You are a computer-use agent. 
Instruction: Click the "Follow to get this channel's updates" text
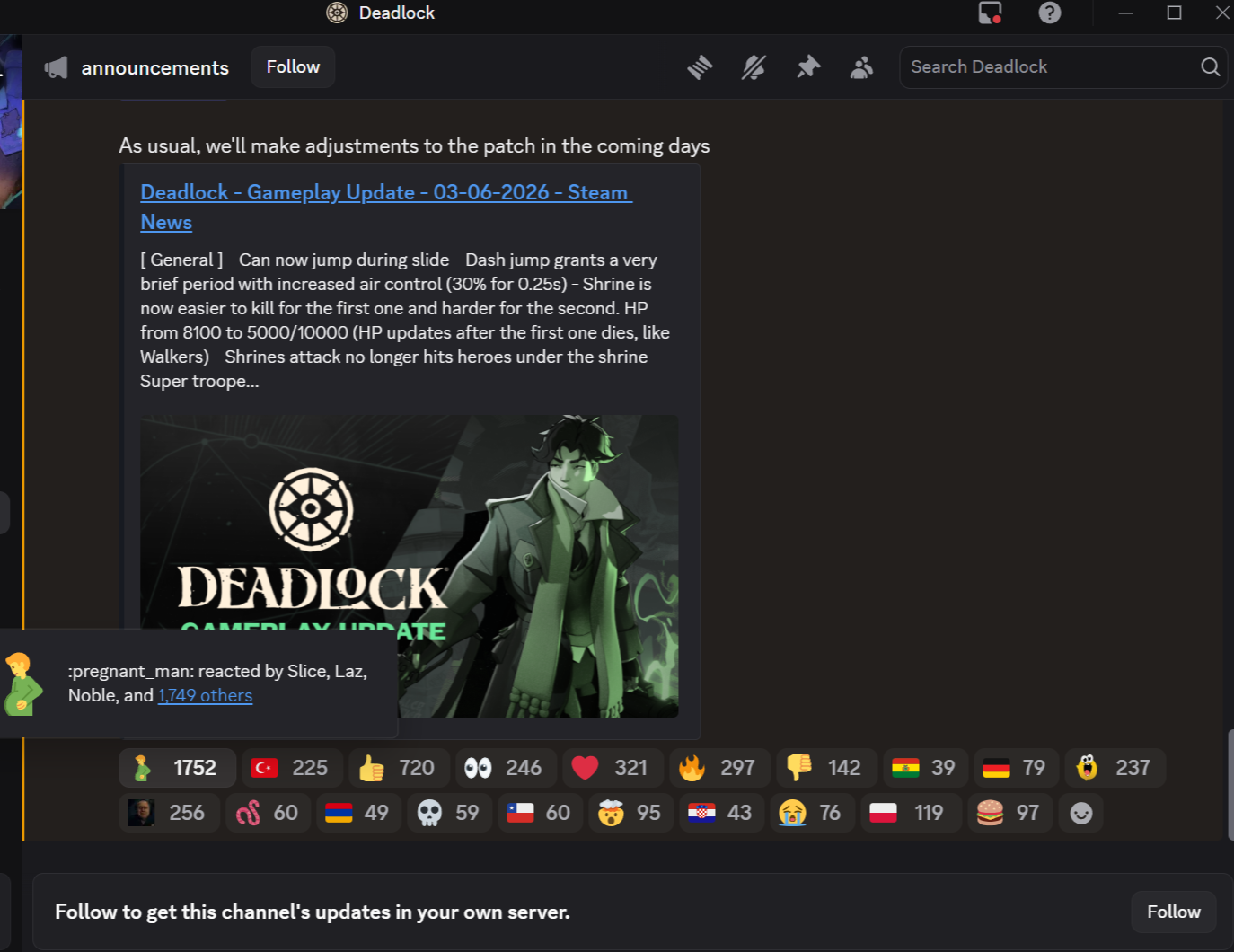(x=313, y=912)
